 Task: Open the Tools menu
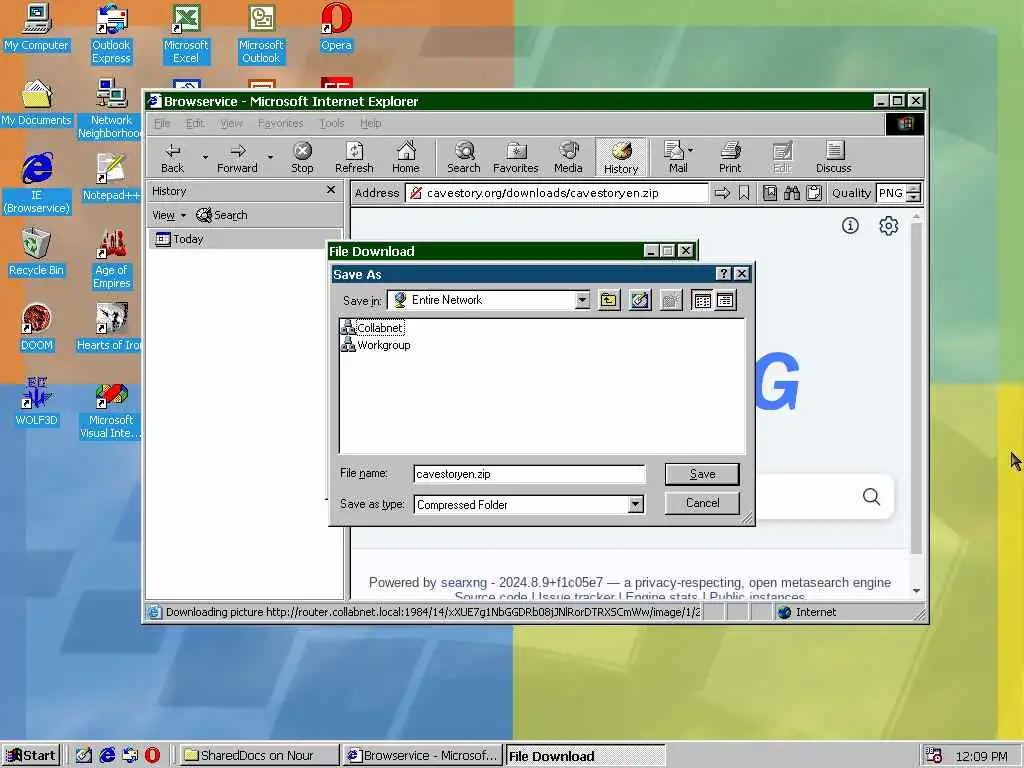332,123
